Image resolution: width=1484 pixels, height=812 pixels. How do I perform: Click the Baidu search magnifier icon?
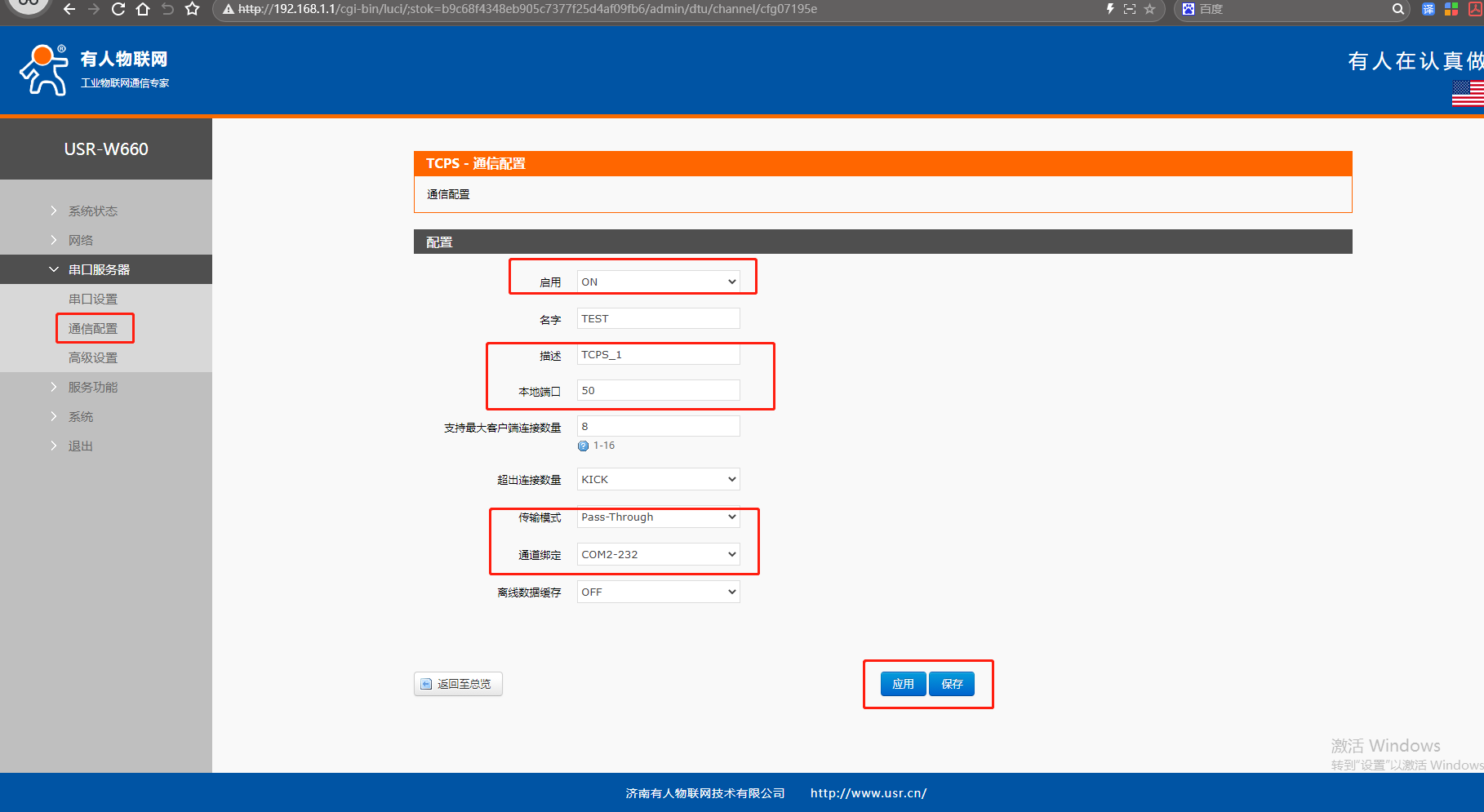1398,9
